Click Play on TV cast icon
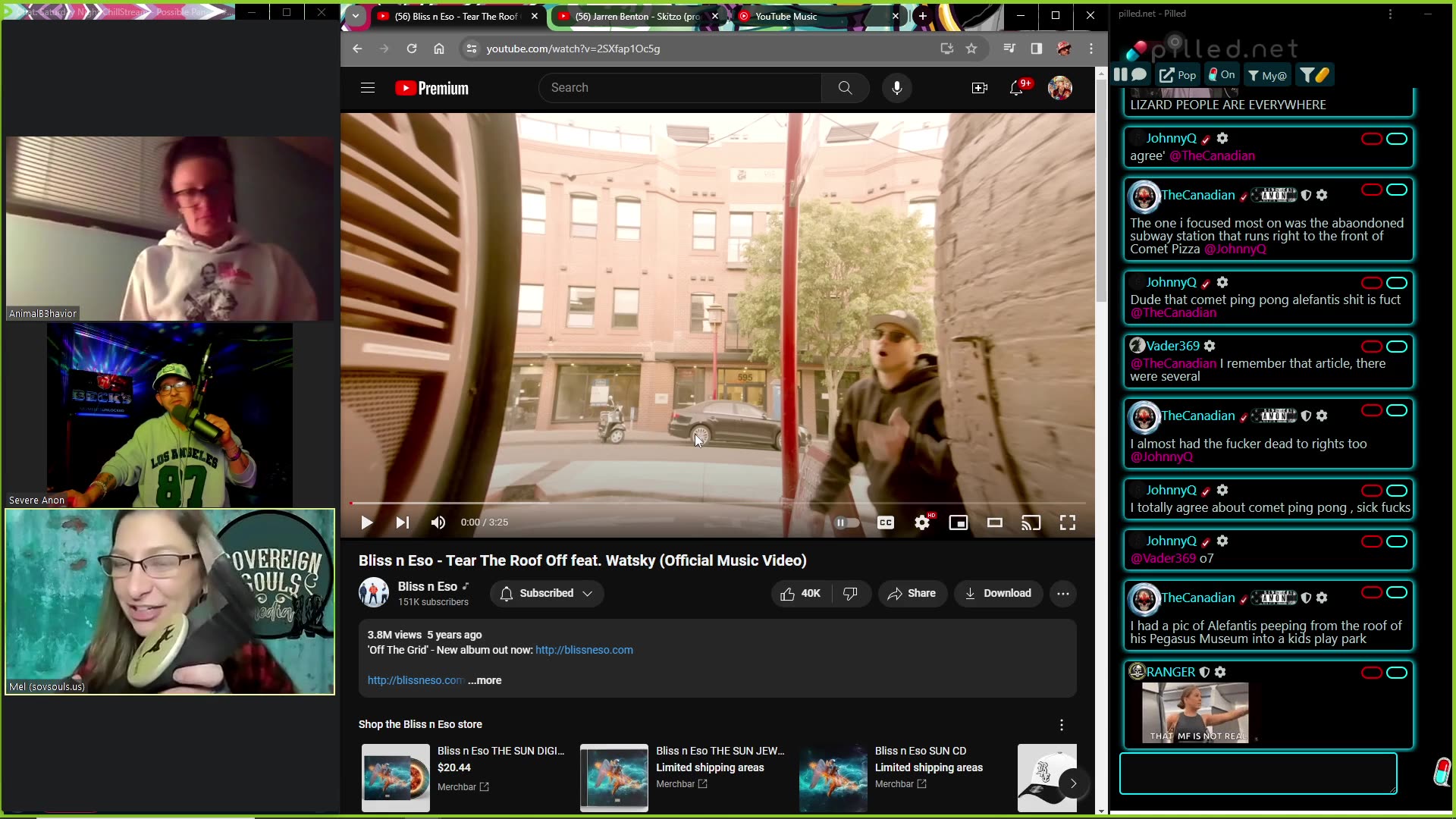 [x=1031, y=522]
